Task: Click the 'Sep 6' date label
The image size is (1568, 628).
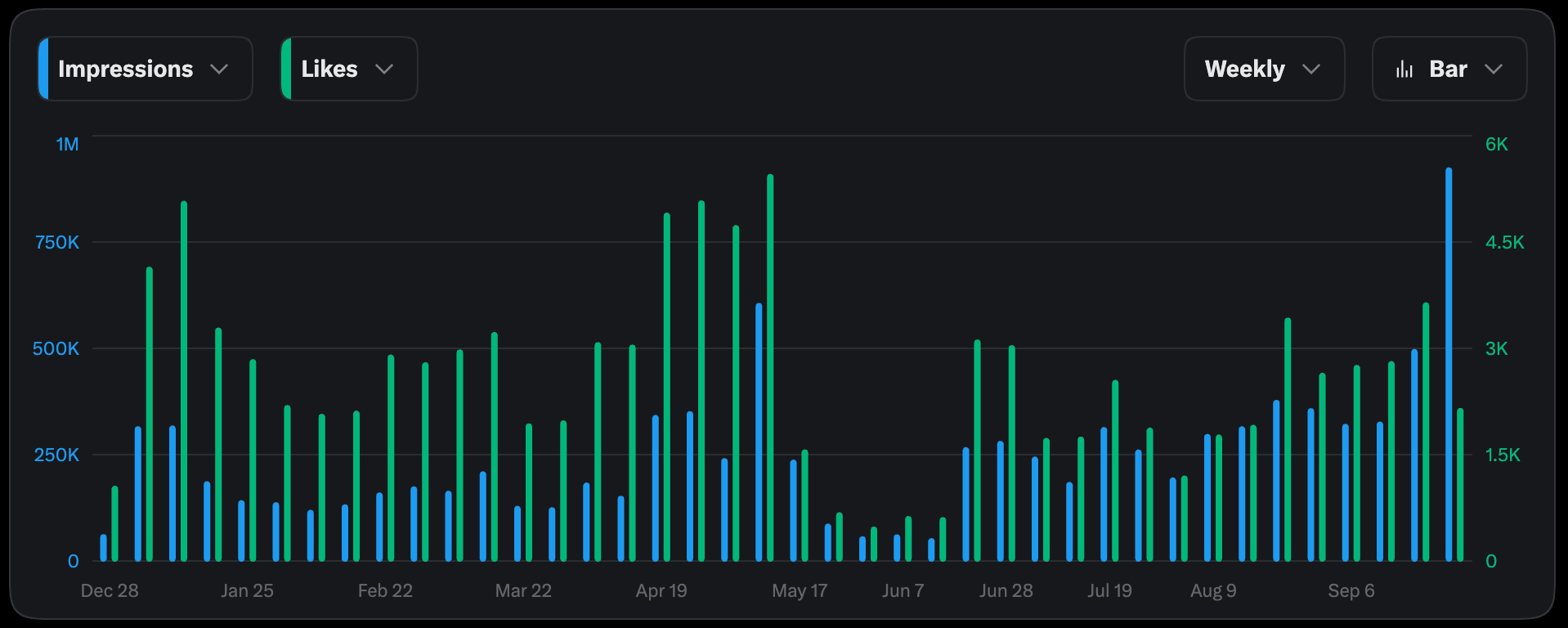Action: coord(1351,590)
